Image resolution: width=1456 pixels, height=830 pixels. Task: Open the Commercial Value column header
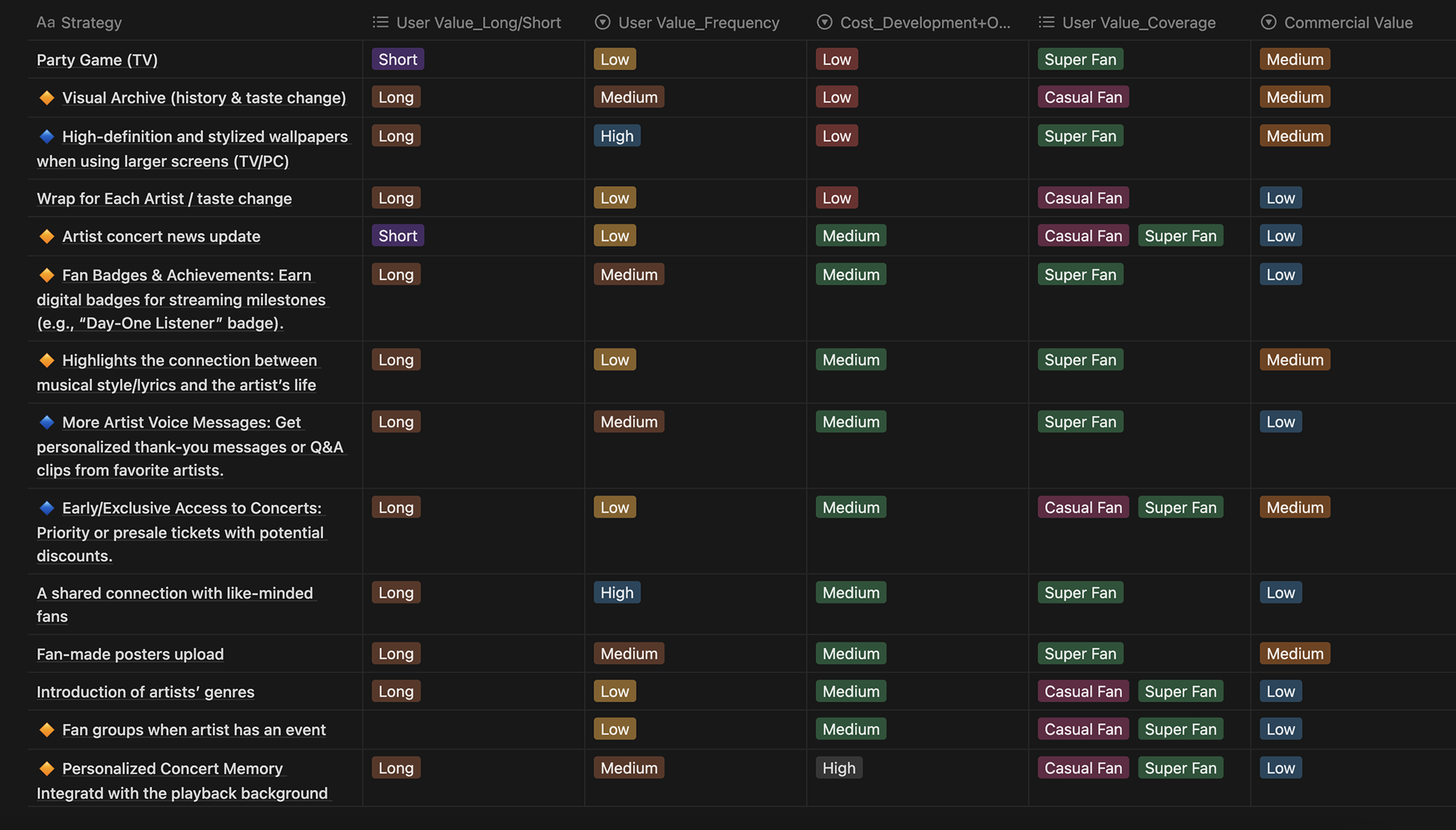tap(1353, 22)
